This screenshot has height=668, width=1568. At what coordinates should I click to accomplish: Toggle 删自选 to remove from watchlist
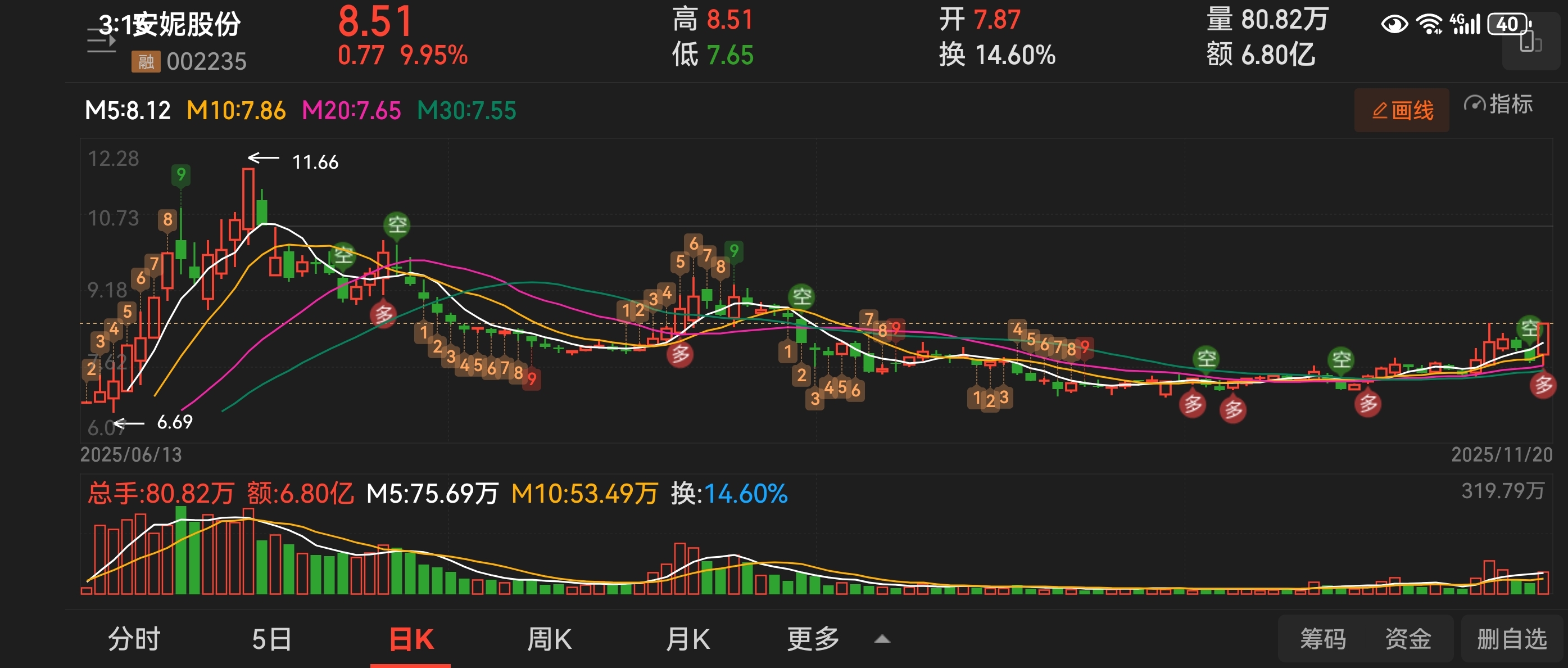click(x=1511, y=639)
